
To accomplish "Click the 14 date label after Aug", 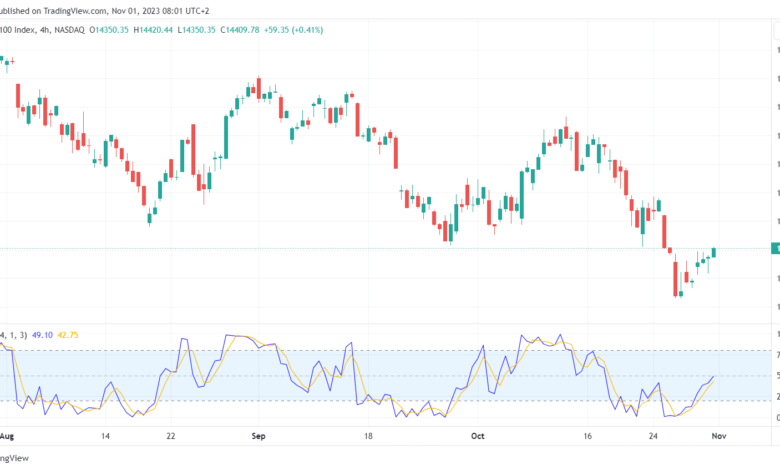I will click(105, 436).
